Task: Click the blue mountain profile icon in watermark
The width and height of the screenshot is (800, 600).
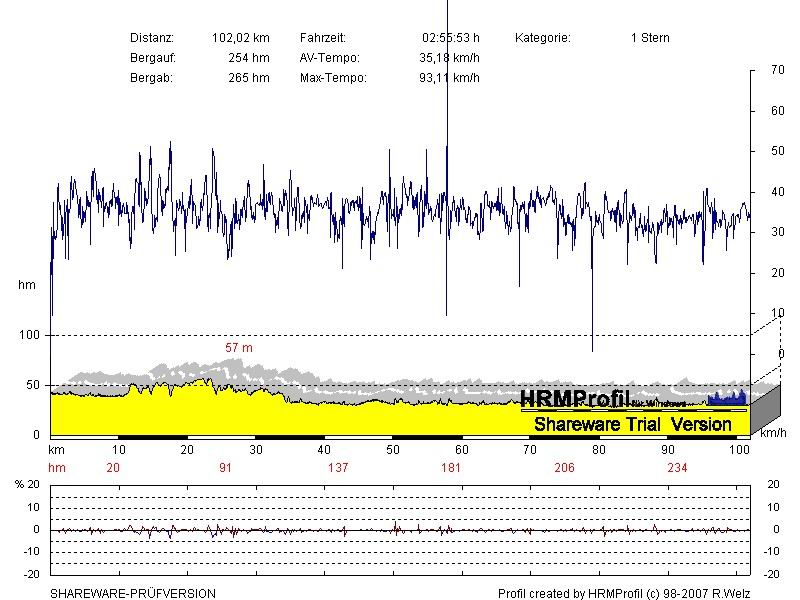Action: point(727,397)
